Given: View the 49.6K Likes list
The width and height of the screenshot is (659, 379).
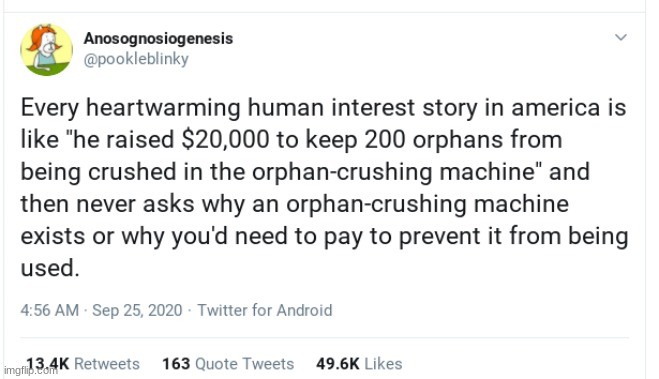Looking at the screenshot, I should 359,363.
